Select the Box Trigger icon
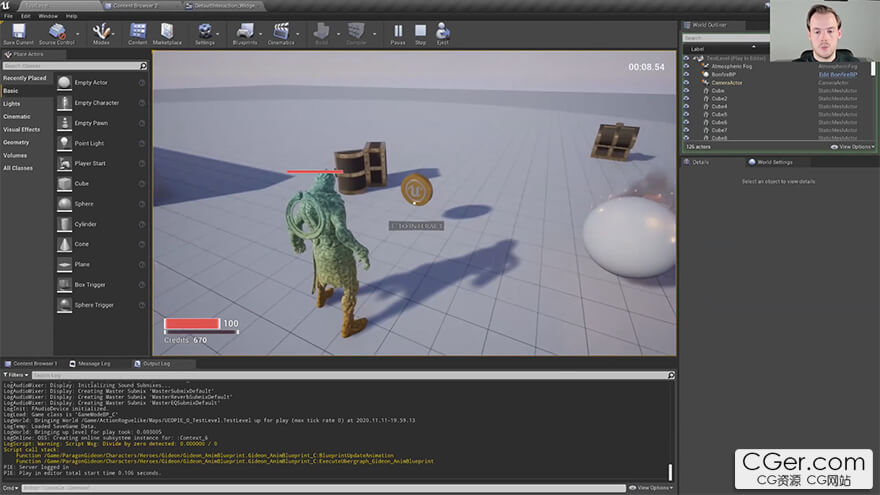Image resolution: width=880 pixels, height=495 pixels. click(65, 285)
